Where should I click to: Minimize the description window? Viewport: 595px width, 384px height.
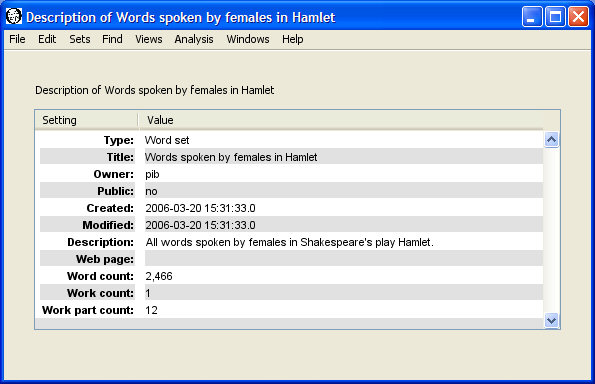(532, 17)
